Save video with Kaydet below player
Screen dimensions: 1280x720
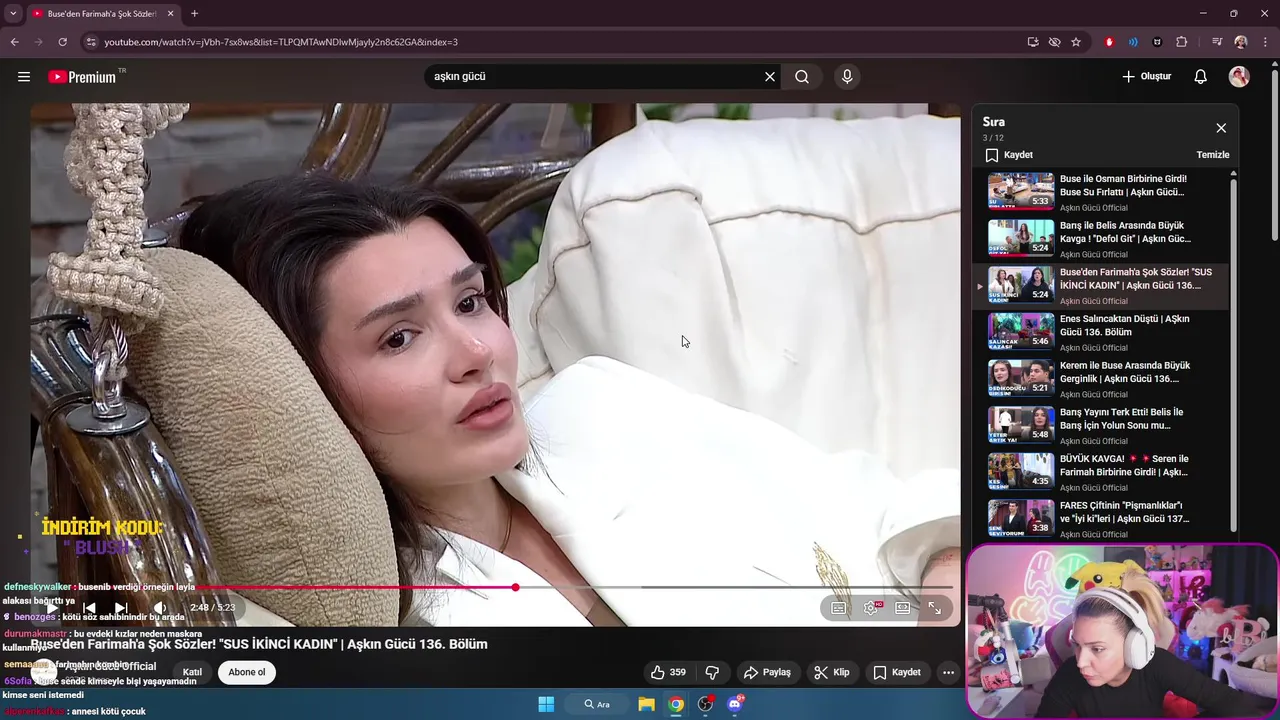click(x=897, y=672)
